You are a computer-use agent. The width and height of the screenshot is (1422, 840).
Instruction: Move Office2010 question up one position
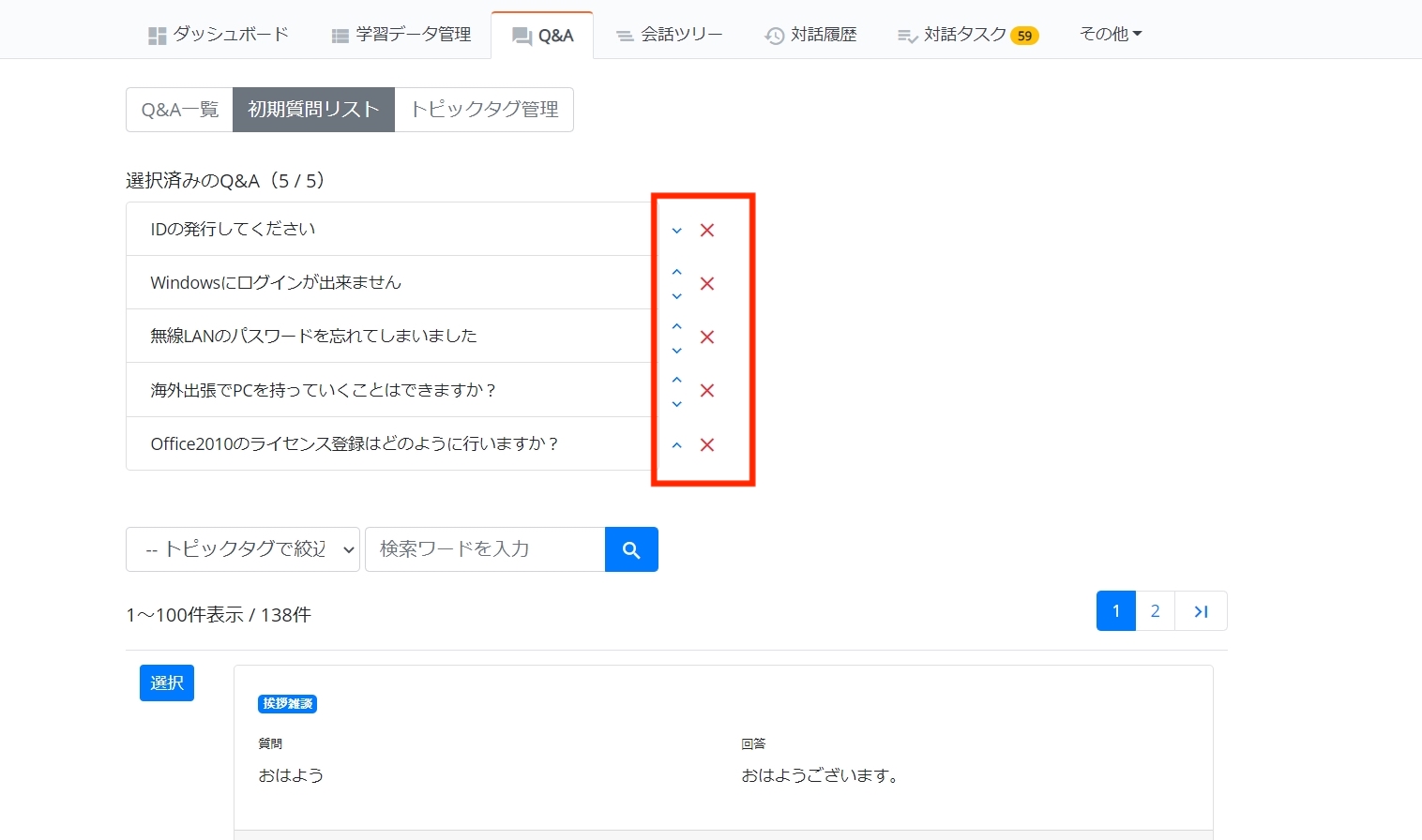tap(676, 445)
